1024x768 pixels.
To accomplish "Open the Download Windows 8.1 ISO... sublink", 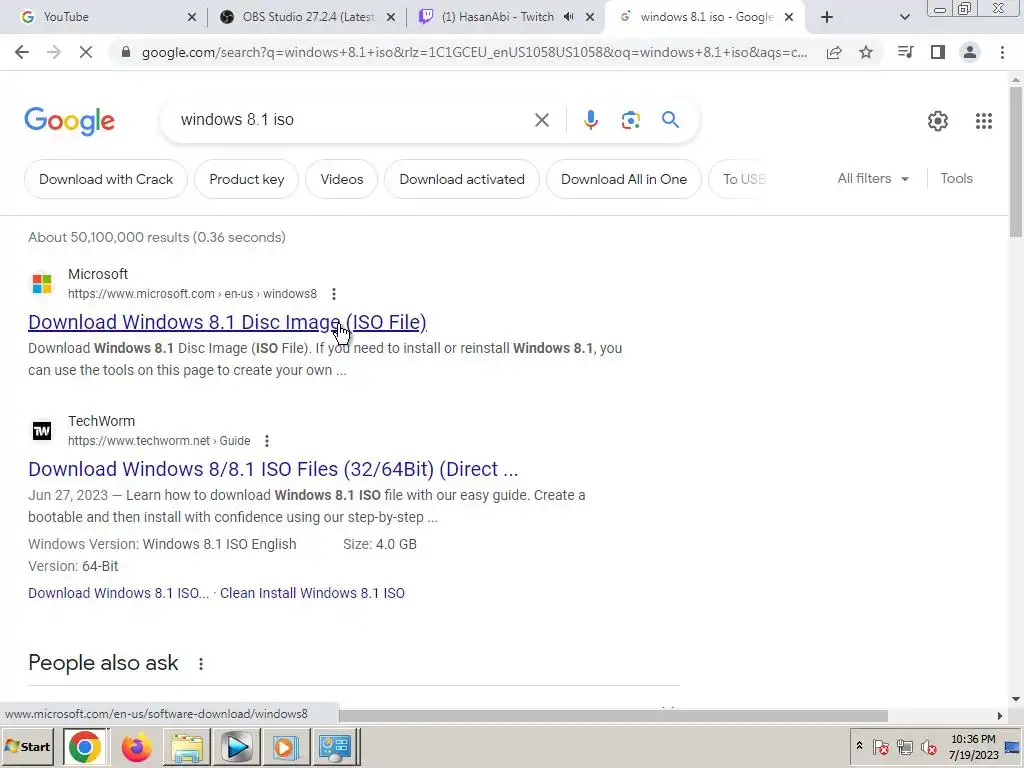I will (x=118, y=593).
